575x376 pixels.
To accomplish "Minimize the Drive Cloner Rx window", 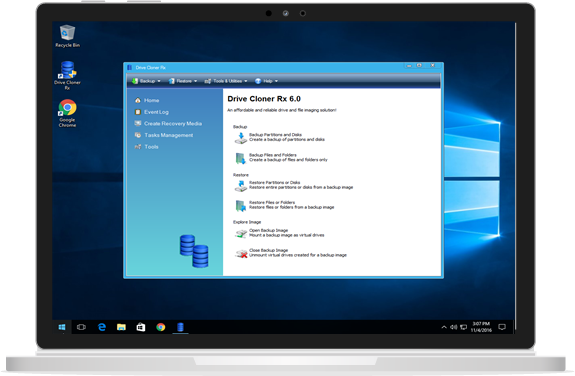I will pyautogui.click(x=409, y=66).
